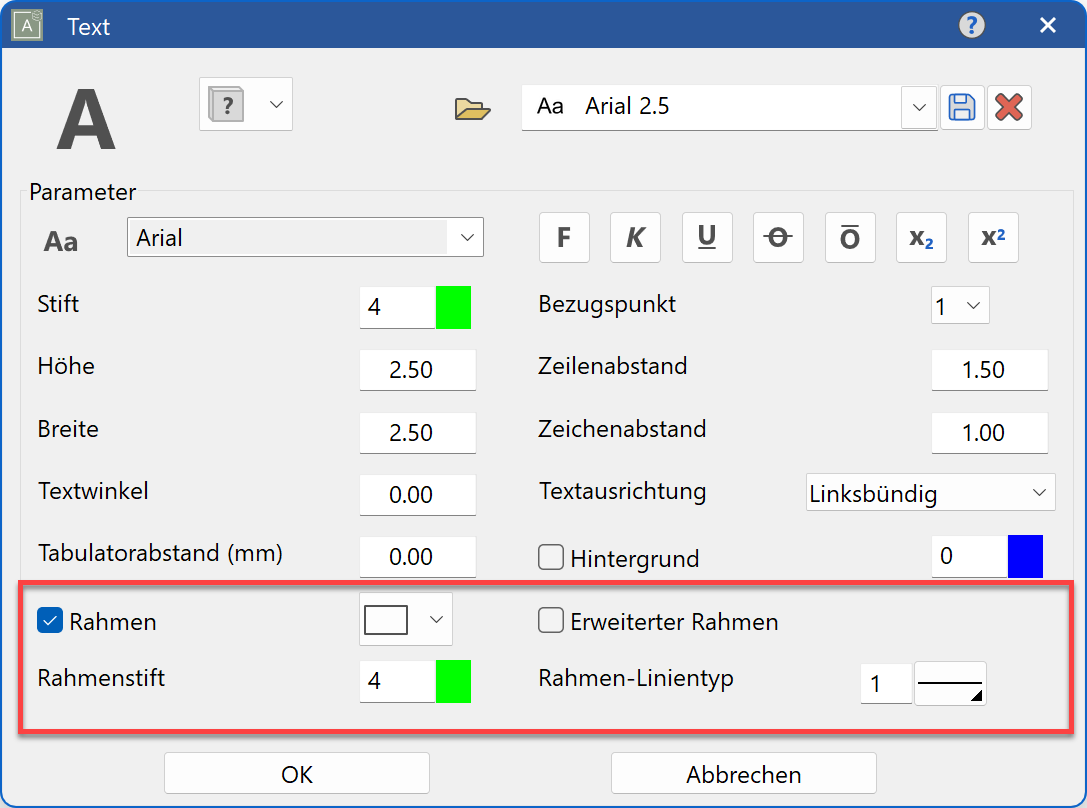The height and width of the screenshot is (808, 1087).
Task: Dismiss the dialog via Abbrechen
Action: coord(743,773)
